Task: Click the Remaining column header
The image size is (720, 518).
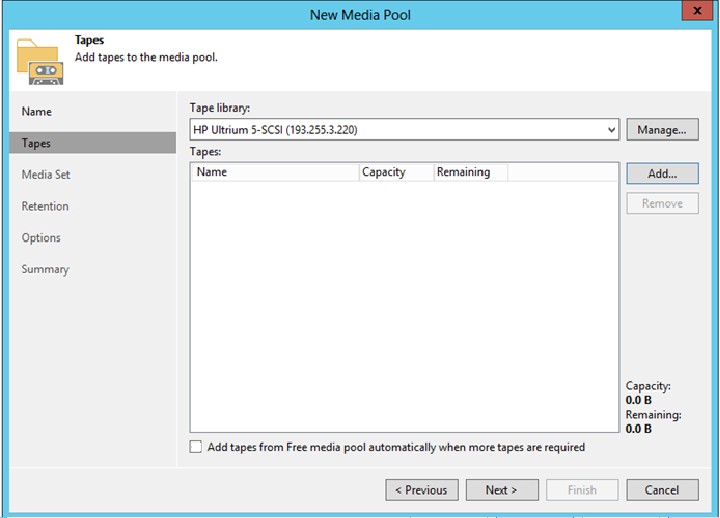Action: click(x=470, y=172)
